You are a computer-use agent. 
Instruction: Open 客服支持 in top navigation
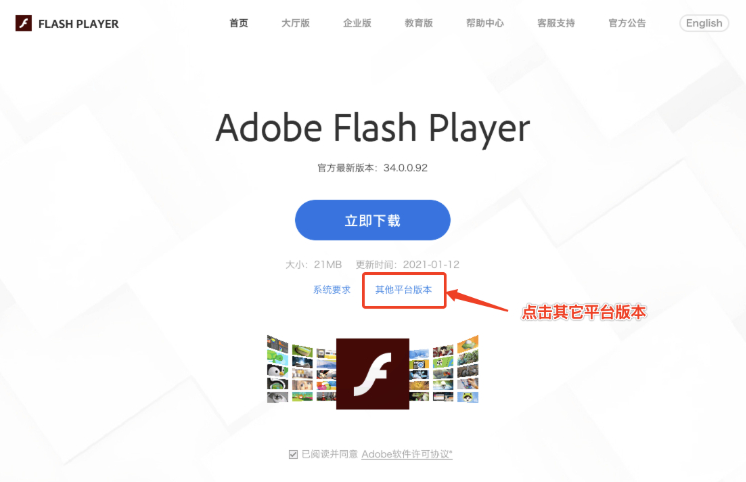556,23
